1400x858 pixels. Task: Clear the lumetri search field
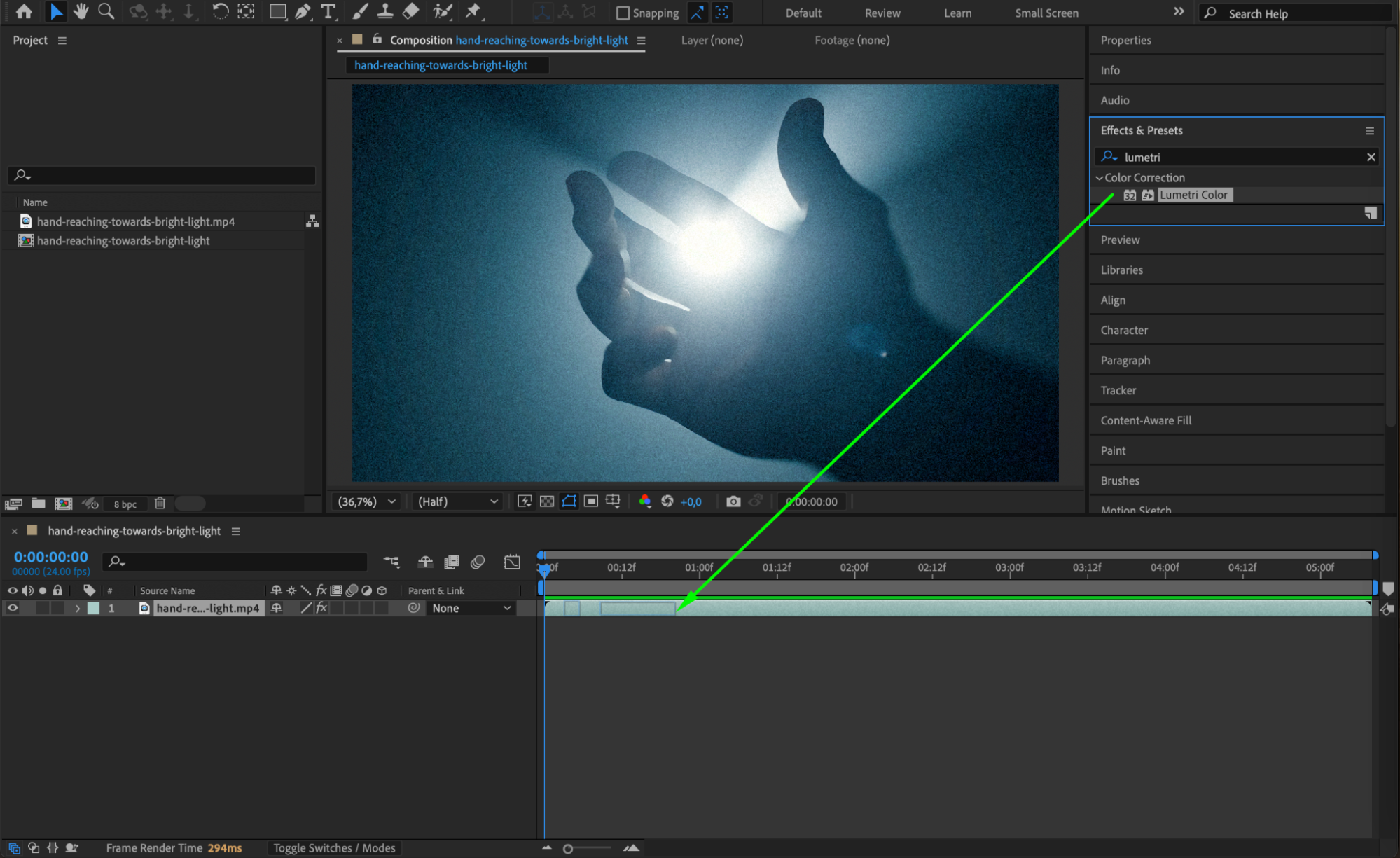point(1371,157)
